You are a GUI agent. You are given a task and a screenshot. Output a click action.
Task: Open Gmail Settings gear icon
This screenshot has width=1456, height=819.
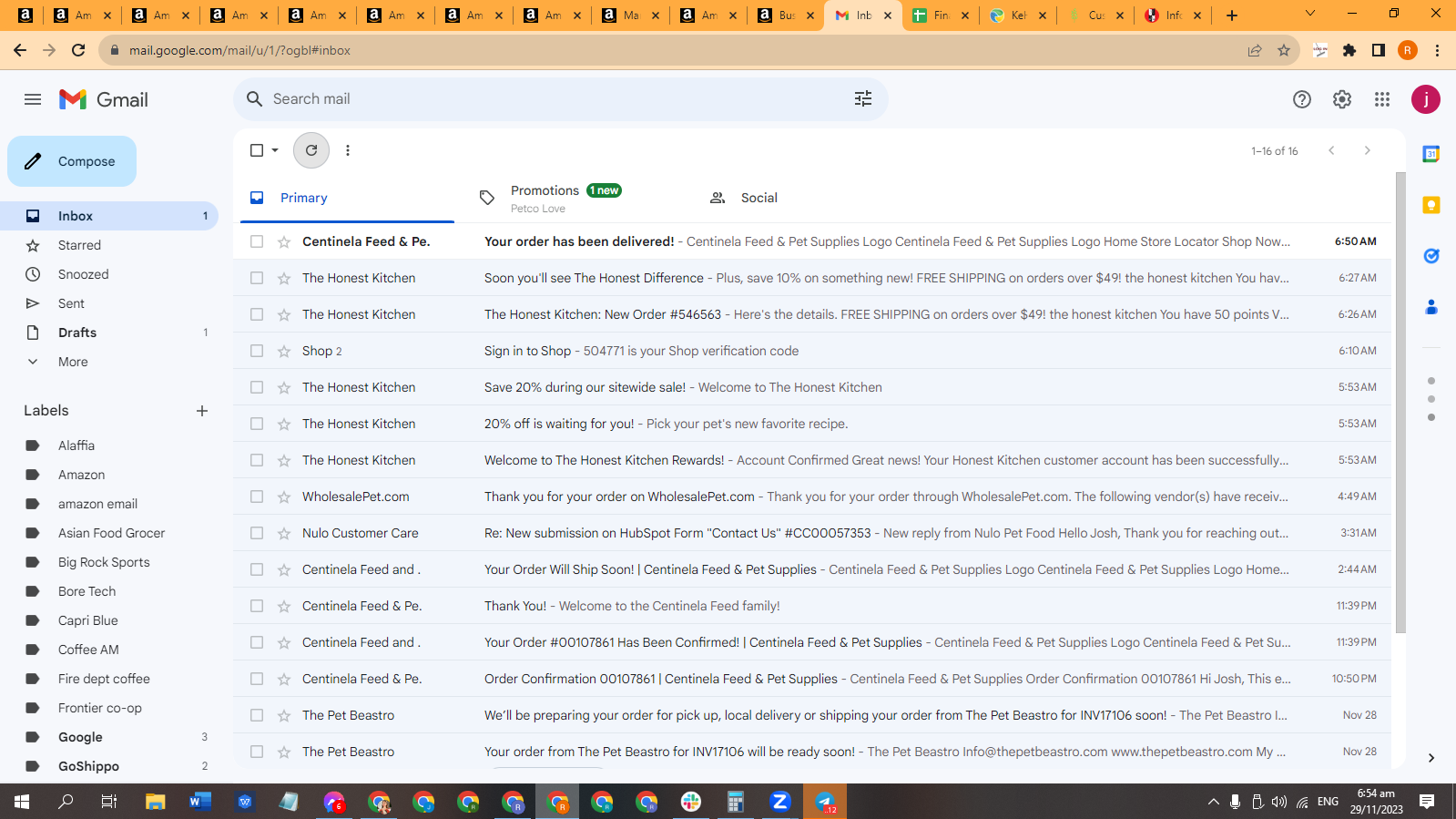pyautogui.click(x=1342, y=99)
